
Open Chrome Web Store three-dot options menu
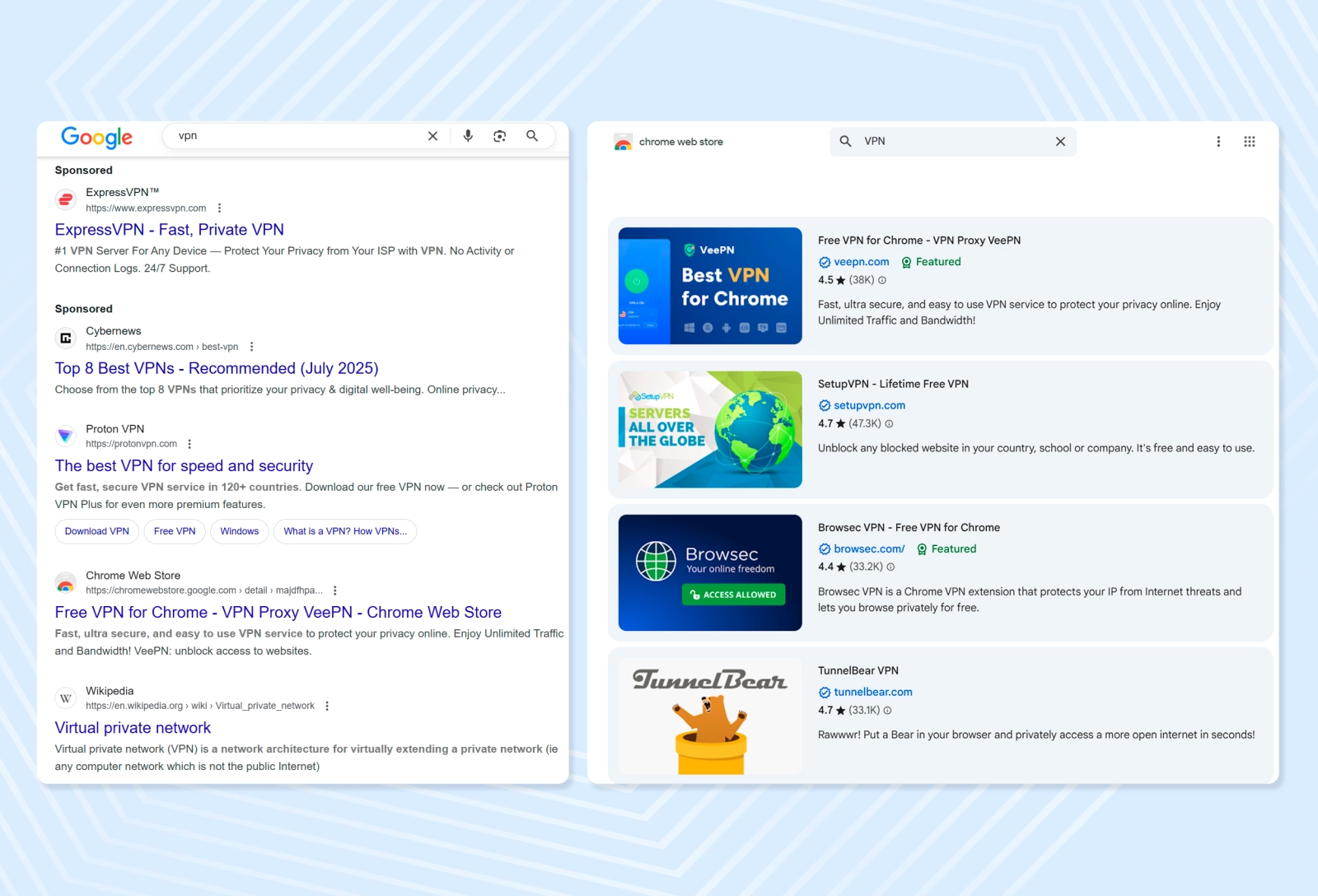point(1218,142)
